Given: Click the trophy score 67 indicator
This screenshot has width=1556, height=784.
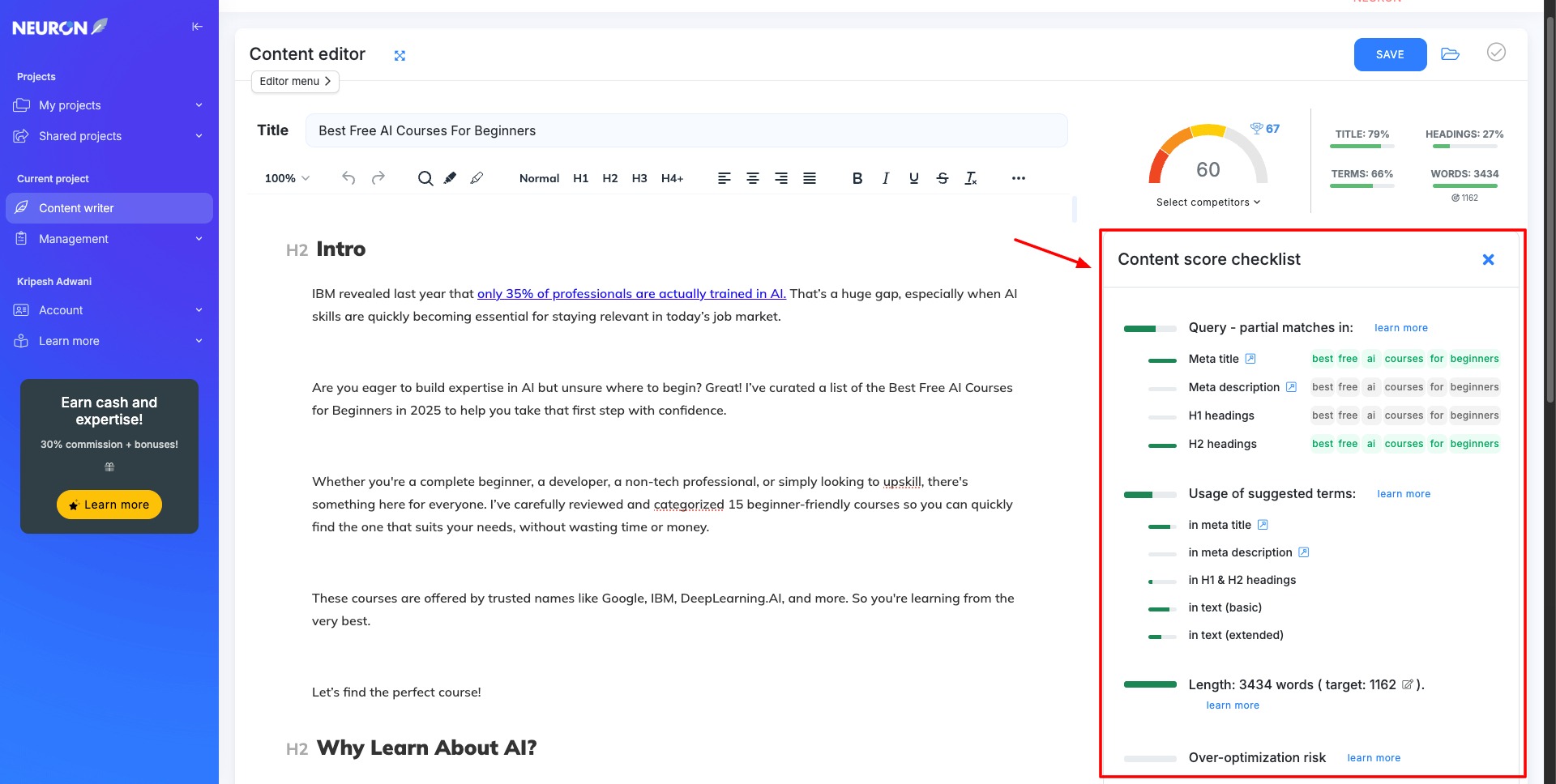Looking at the screenshot, I should (x=1265, y=129).
